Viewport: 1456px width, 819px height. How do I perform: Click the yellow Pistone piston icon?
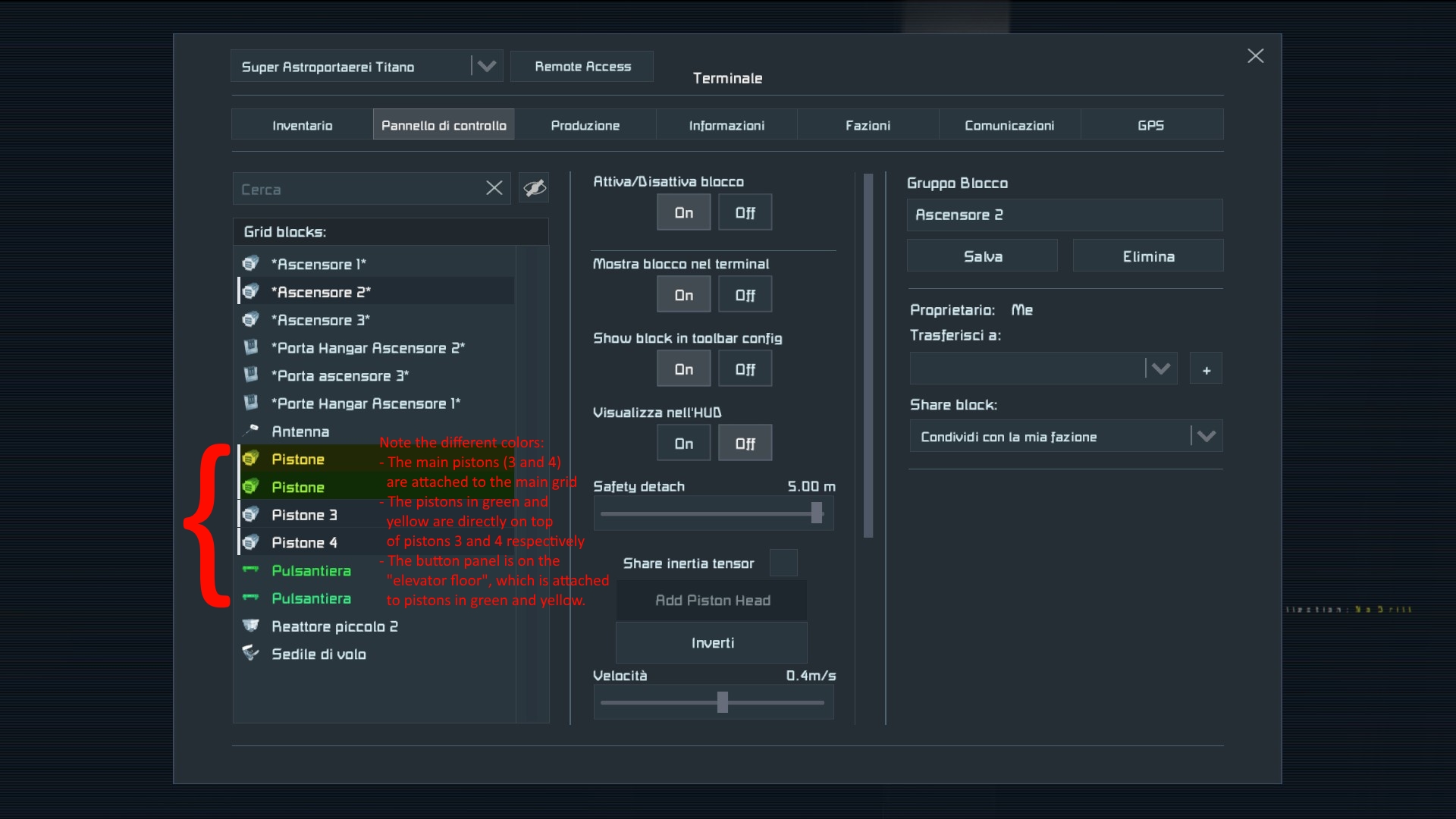(251, 458)
